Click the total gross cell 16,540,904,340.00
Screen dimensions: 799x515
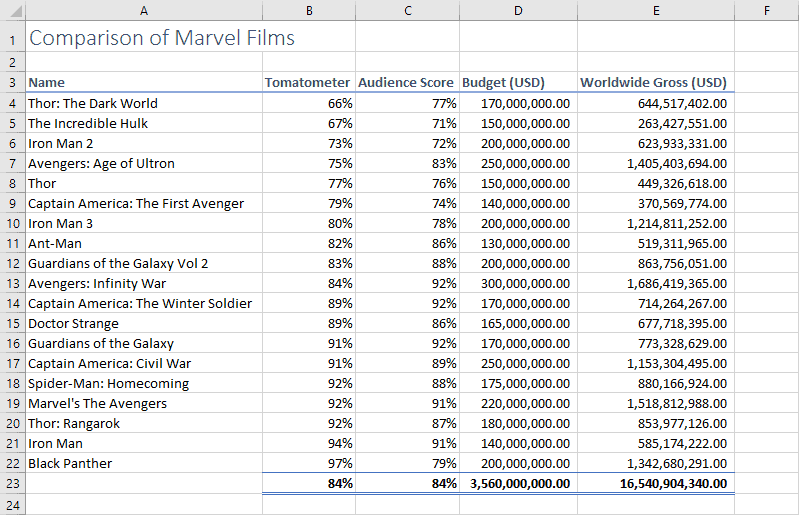point(656,483)
